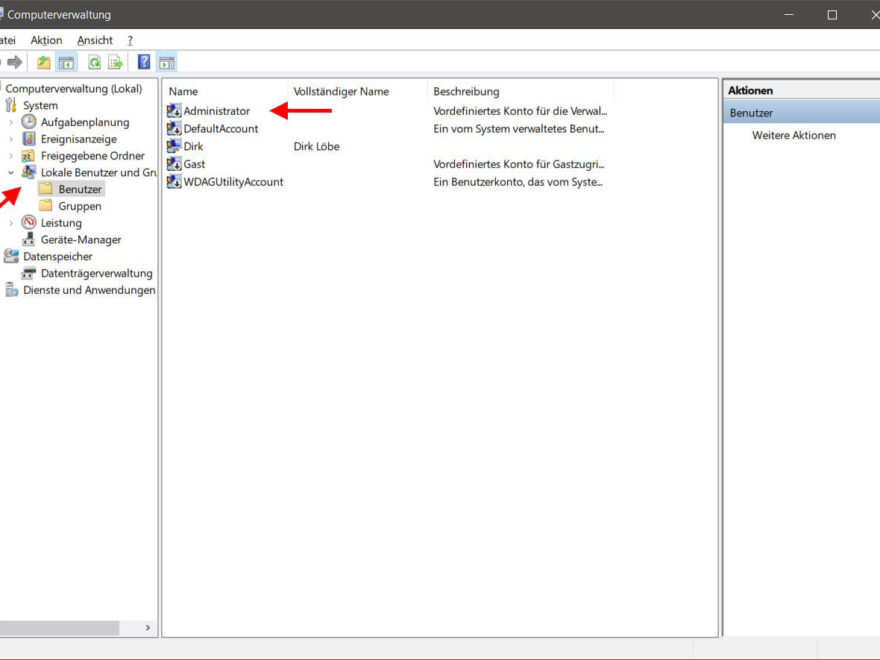Expand the Freigegebene Ordner tree node
This screenshot has height=660, width=880.
tap(11, 156)
